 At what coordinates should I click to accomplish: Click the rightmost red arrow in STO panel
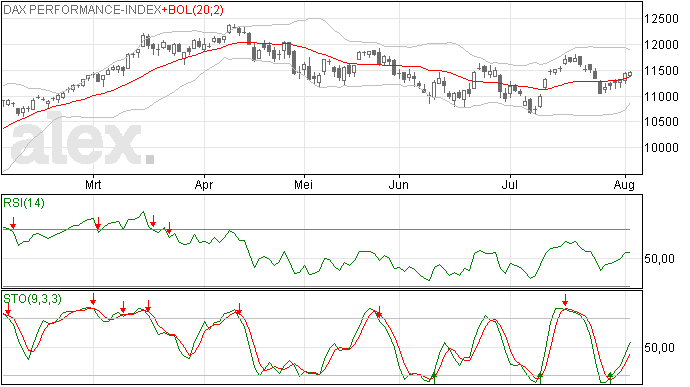point(565,301)
